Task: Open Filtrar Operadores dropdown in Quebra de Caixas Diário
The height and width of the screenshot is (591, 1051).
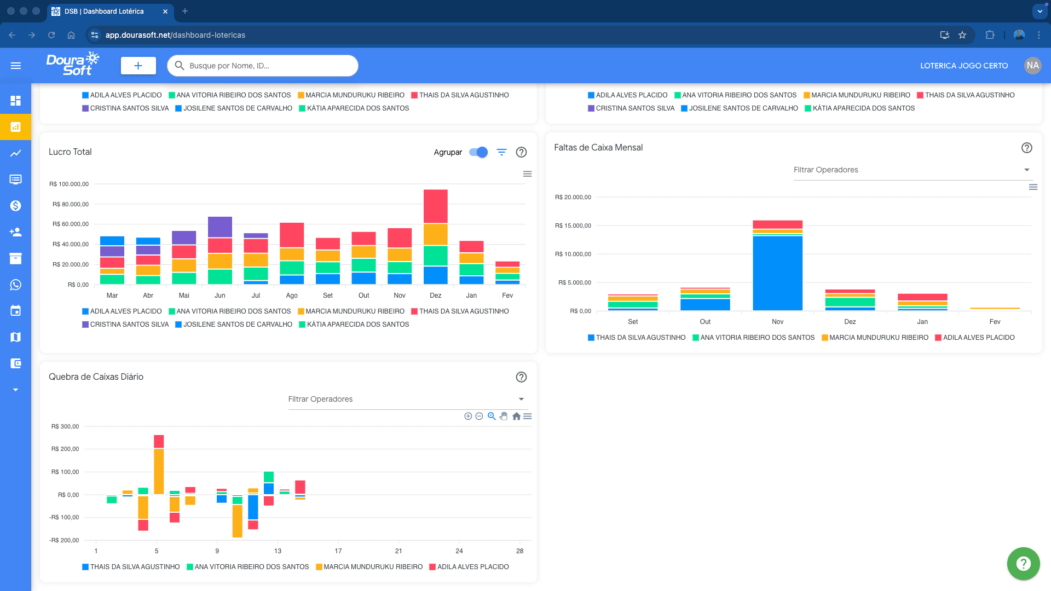Action: tap(405, 399)
